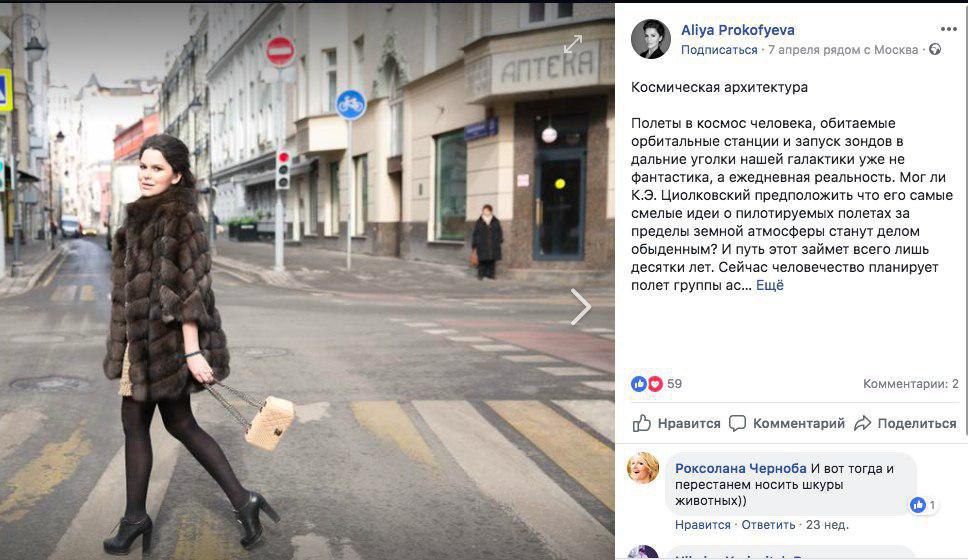Reply to comment with Ответить
968x560 pixels.
(768, 525)
